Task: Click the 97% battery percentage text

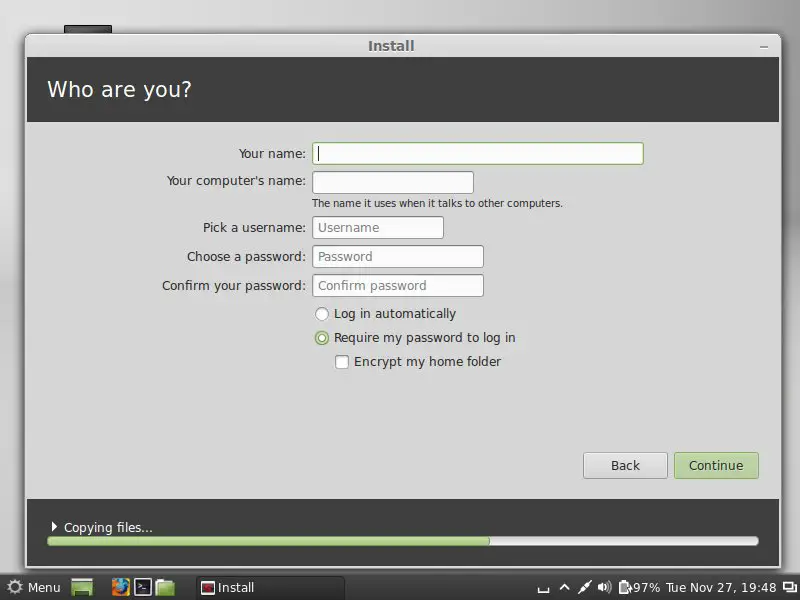Action: click(646, 588)
